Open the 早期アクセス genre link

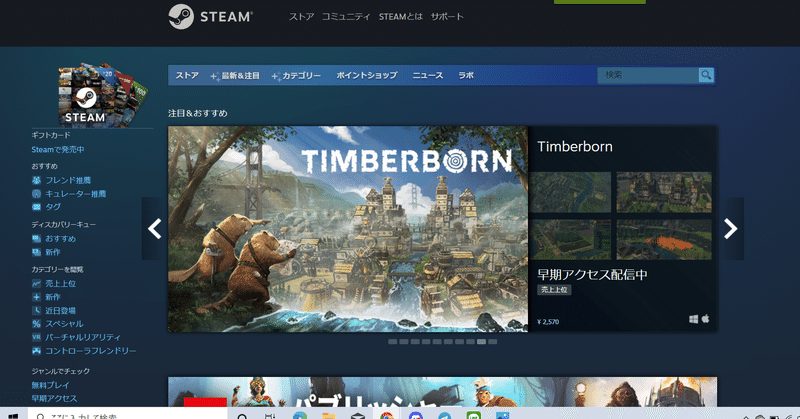pos(54,399)
